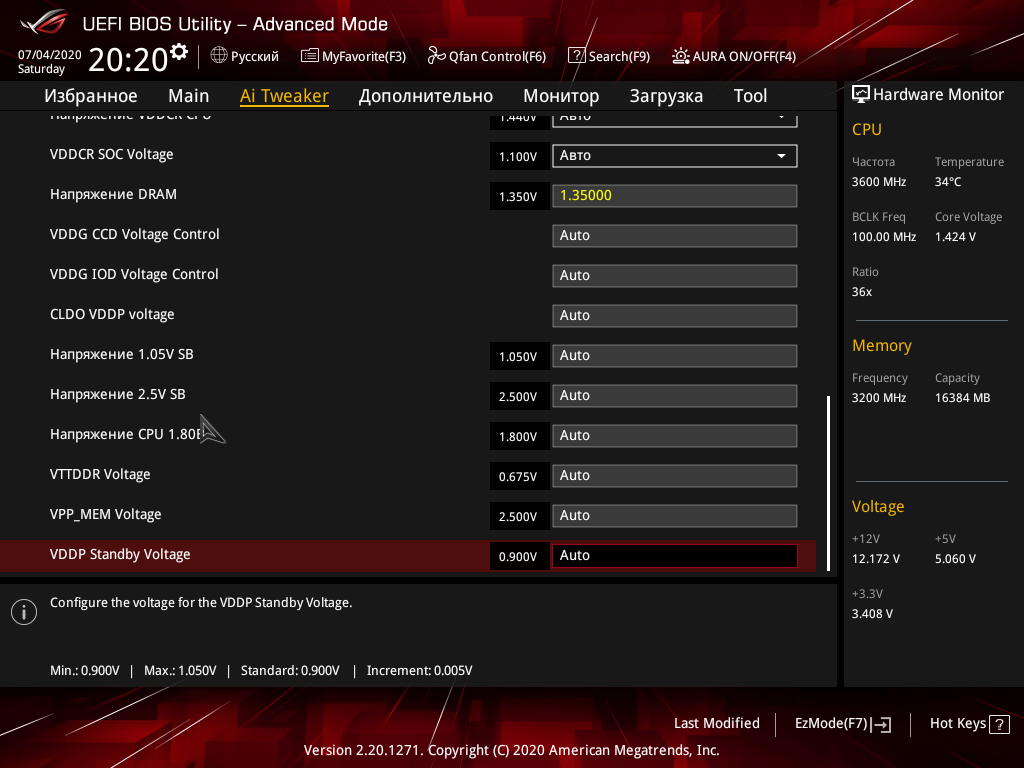1024x768 pixels.
Task: Click the Напряжение 2.5V SB field
Action: coord(675,396)
